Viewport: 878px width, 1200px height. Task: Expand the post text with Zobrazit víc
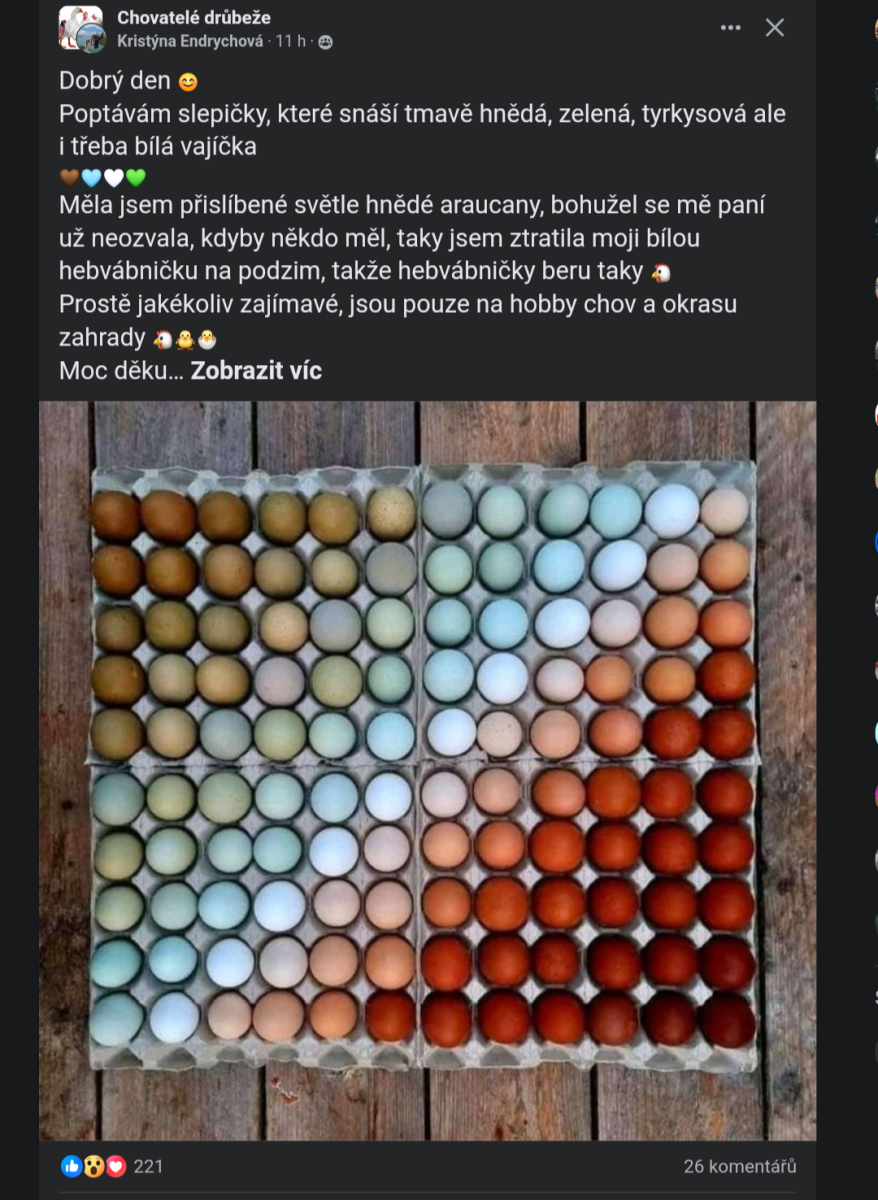coord(256,370)
